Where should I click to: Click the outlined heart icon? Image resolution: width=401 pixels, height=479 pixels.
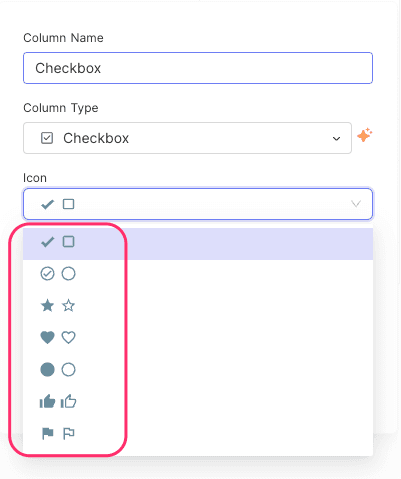(x=68, y=337)
